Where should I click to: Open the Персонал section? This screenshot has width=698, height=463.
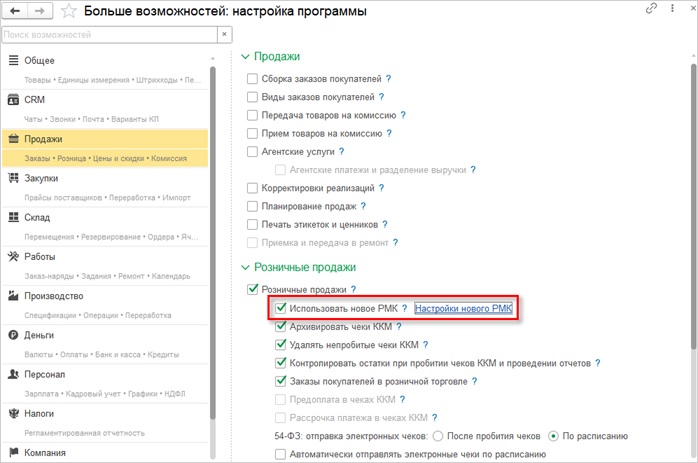(105, 383)
